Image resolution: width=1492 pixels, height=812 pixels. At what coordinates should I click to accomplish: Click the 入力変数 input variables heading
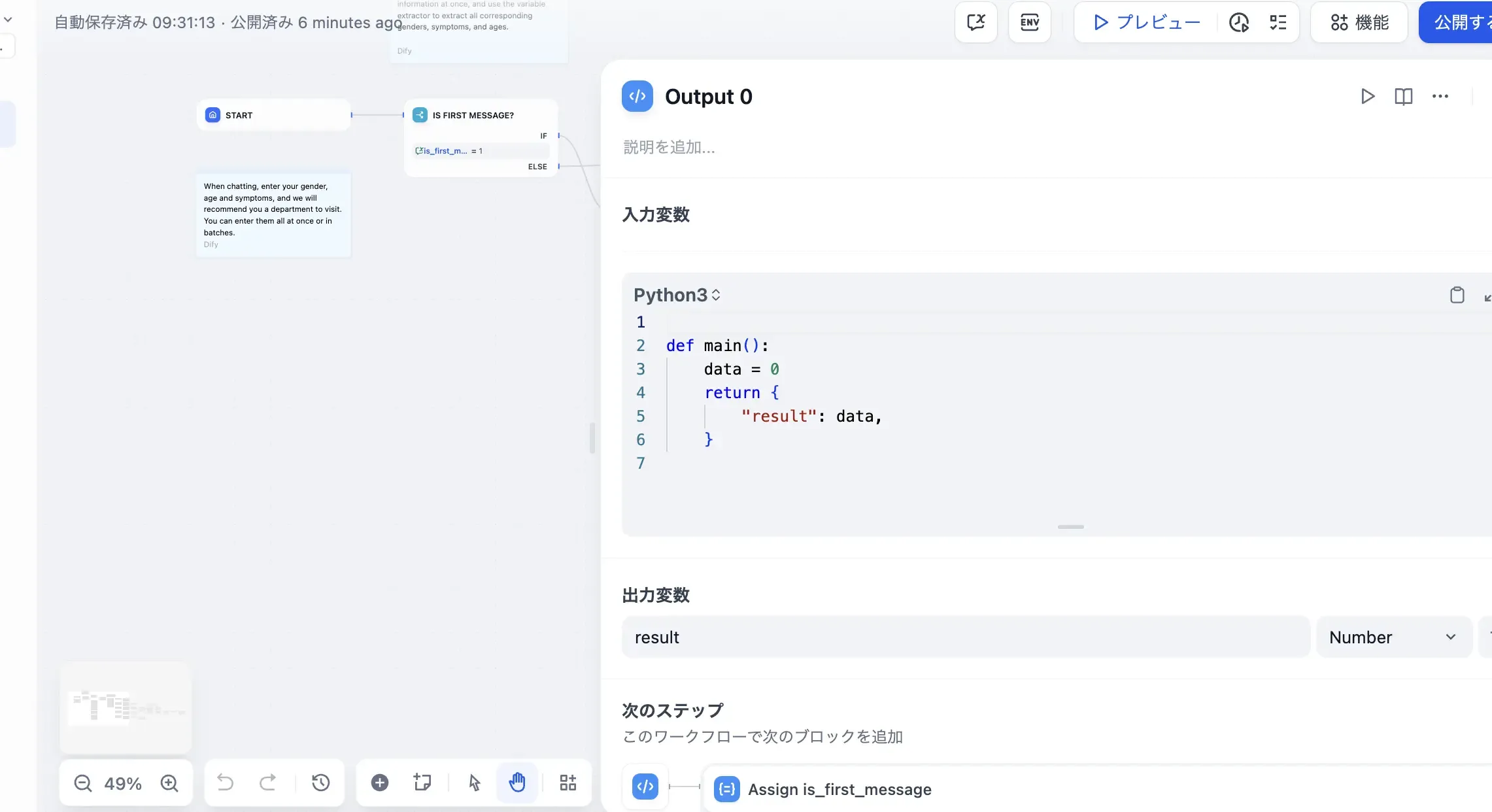(x=656, y=214)
